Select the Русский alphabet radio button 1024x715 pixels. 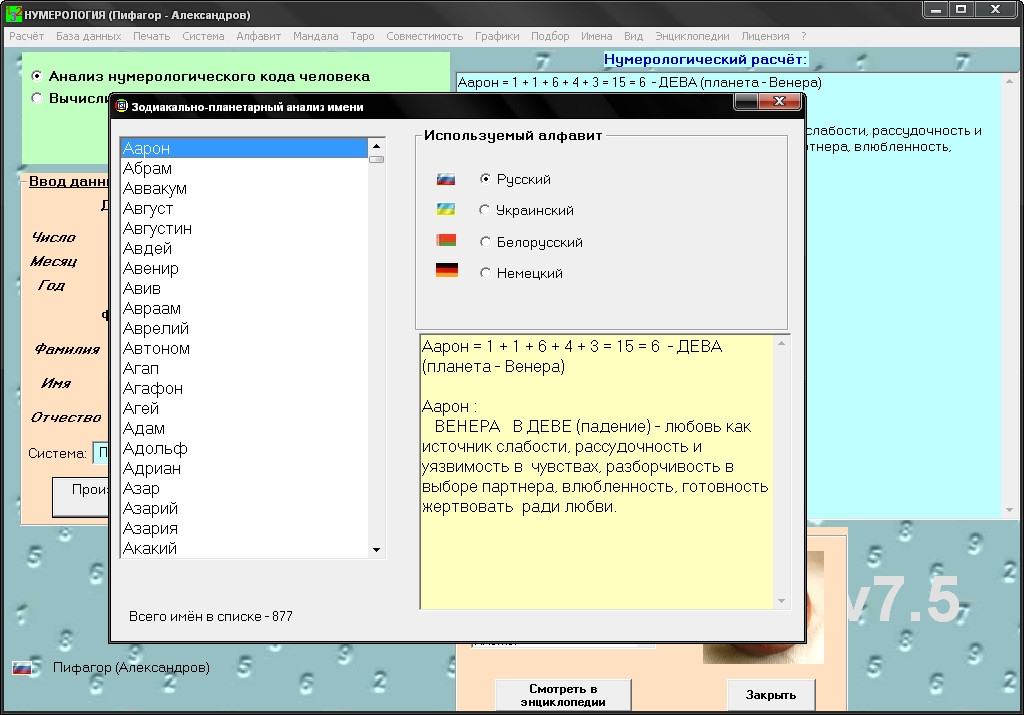pos(485,178)
